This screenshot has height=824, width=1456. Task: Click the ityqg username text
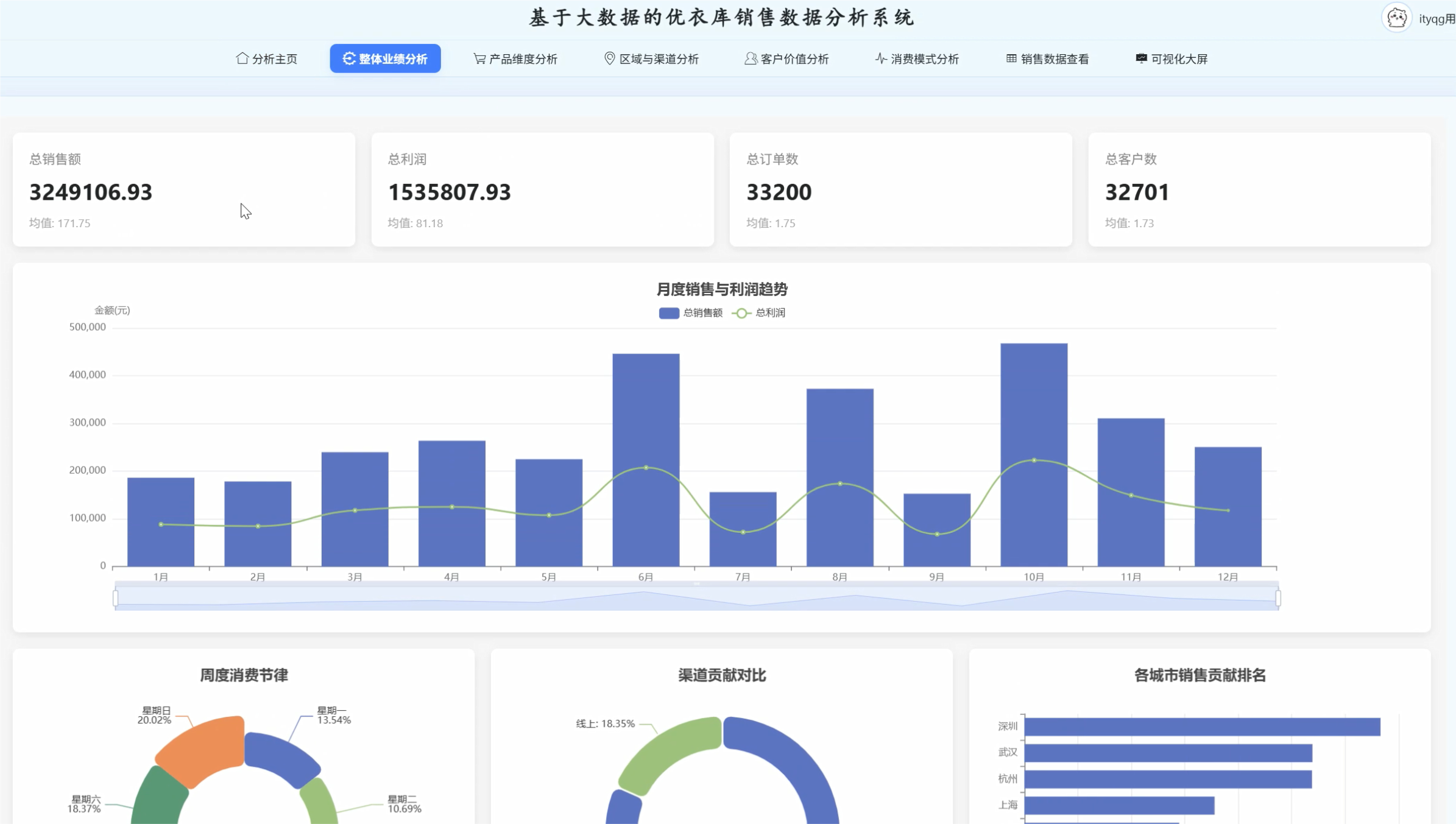pyautogui.click(x=1437, y=19)
